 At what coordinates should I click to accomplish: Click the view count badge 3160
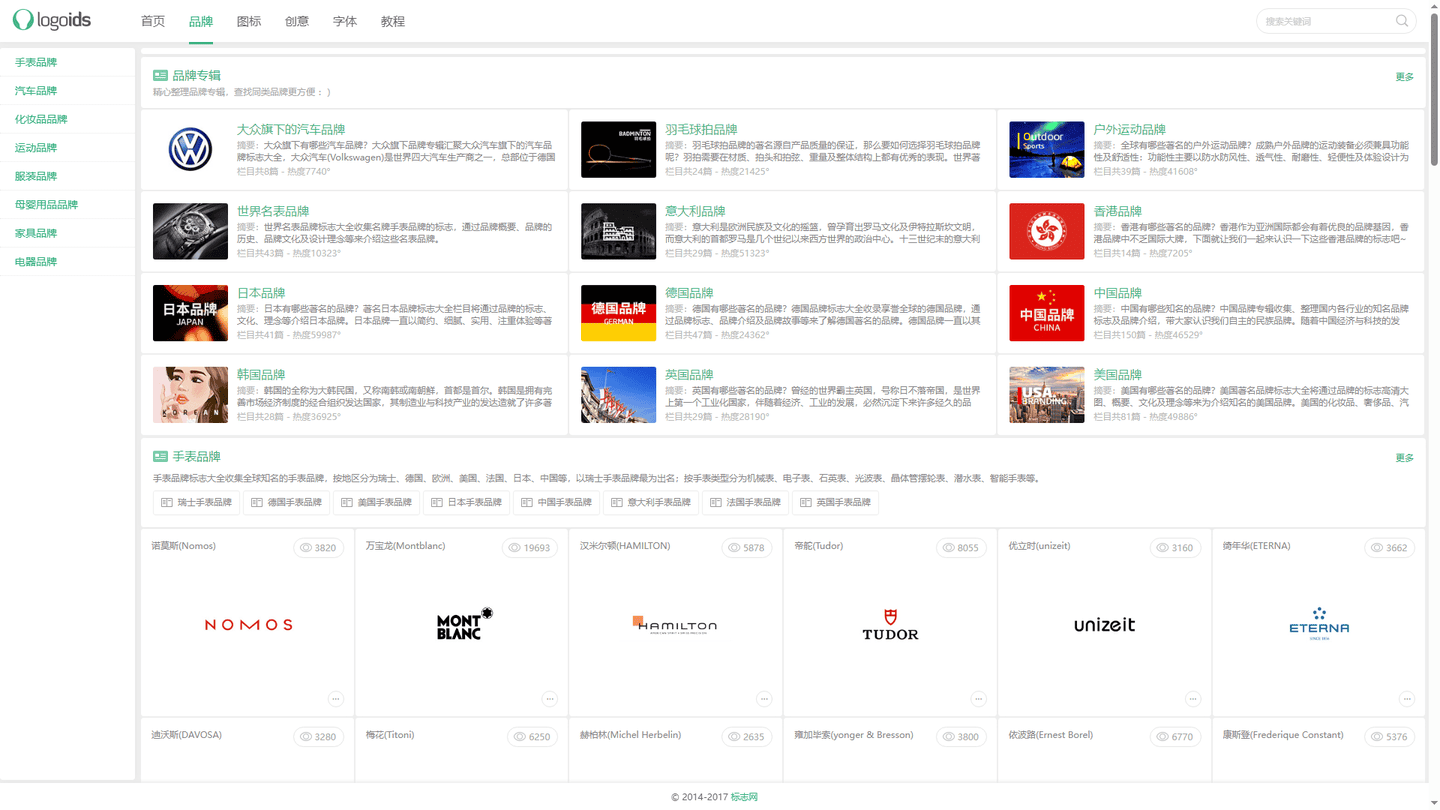[x=1176, y=548]
